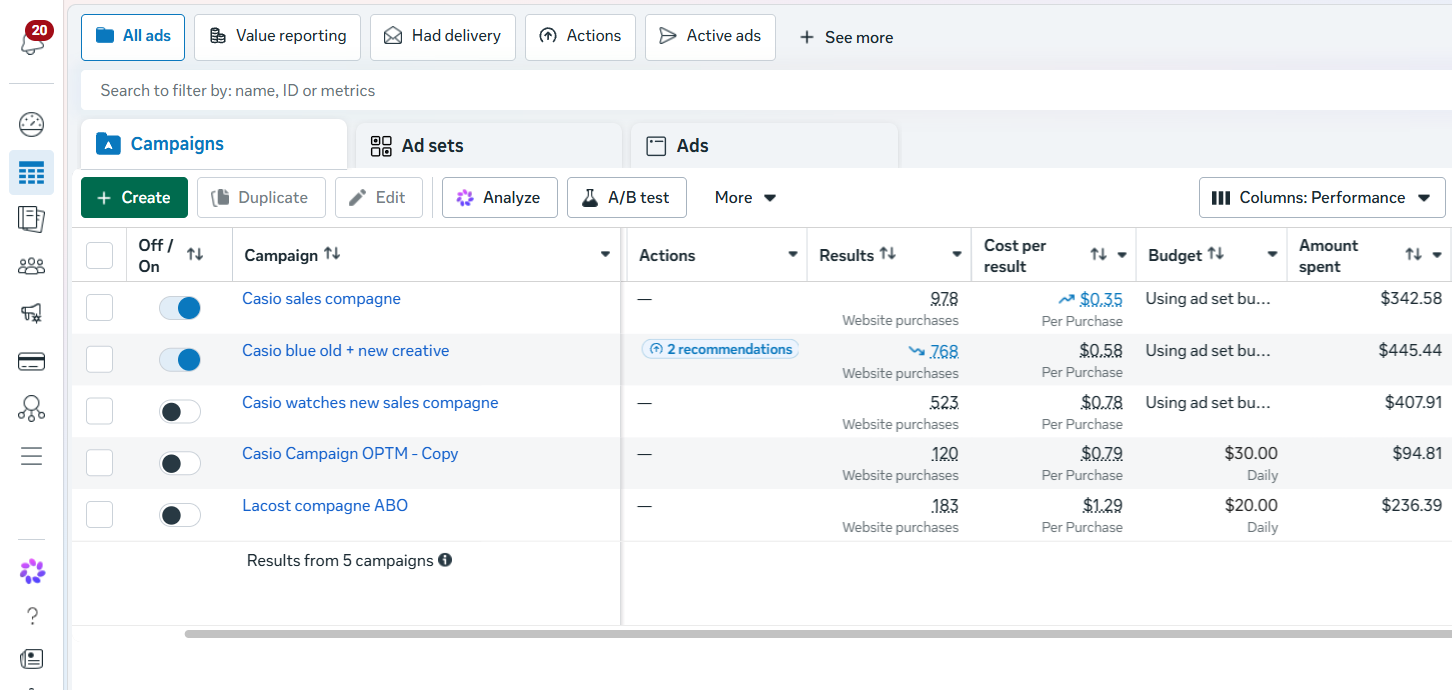Image resolution: width=1452 pixels, height=690 pixels.
Task: Turn off Casio sales compagne toggle
Action: coord(180,308)
